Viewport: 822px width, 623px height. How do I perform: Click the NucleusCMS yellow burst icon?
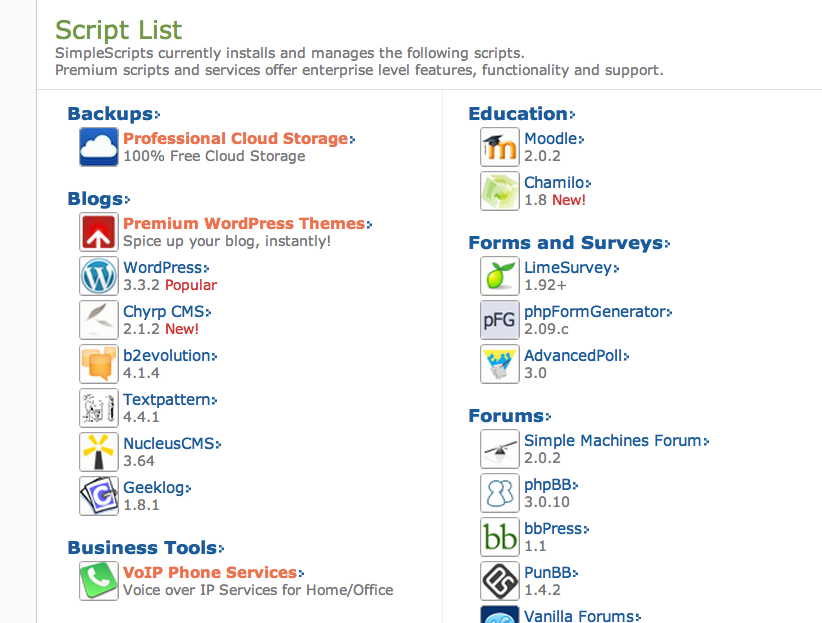99,452
